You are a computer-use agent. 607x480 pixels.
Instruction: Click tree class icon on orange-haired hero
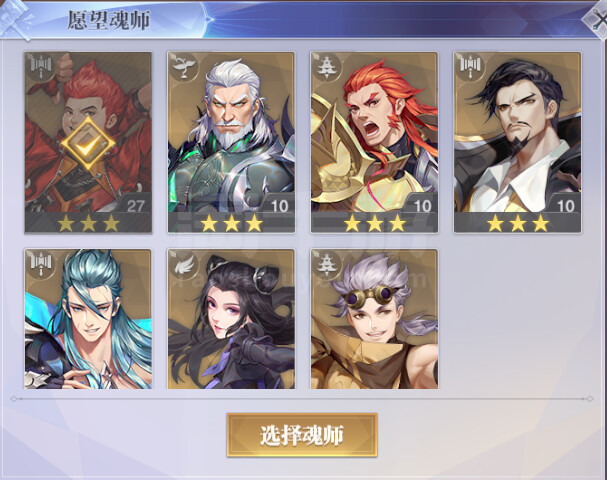327,67
